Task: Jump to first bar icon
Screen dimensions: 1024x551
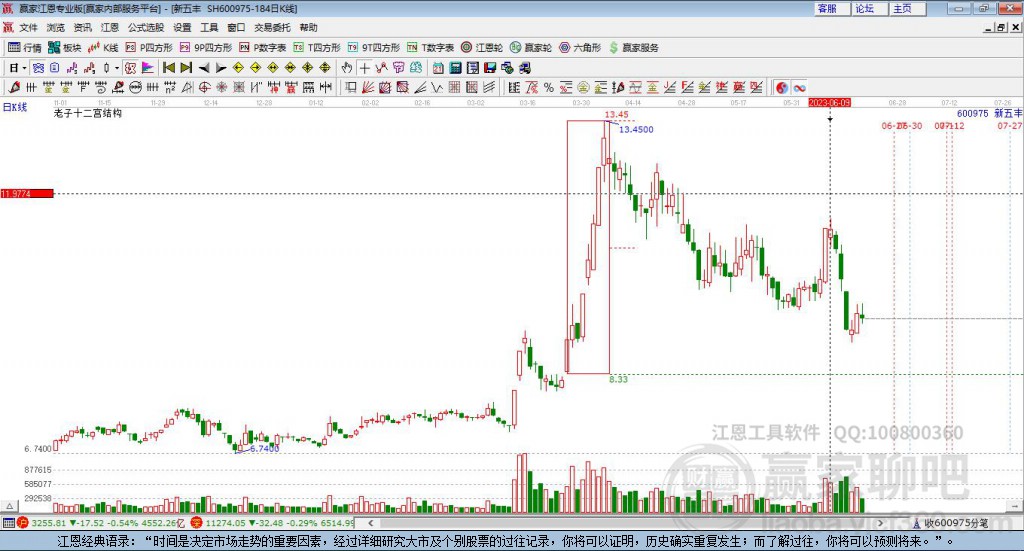Action: 168,68
